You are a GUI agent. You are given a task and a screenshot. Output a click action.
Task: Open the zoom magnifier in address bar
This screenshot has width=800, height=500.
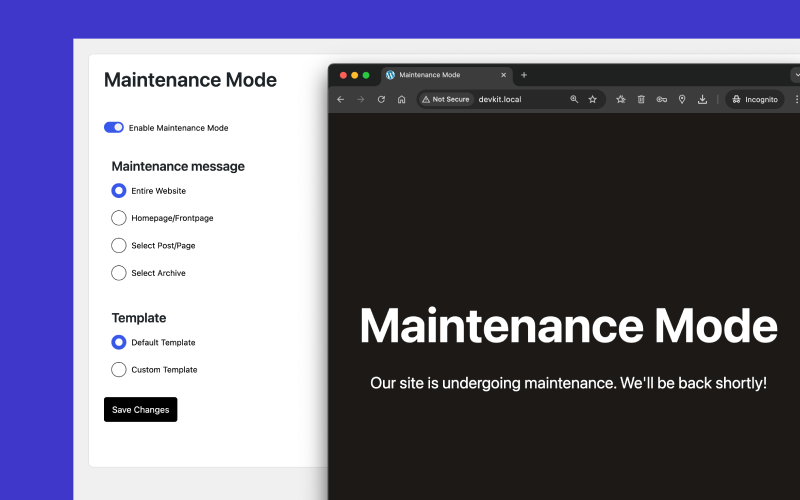click(x=574, y=99)
